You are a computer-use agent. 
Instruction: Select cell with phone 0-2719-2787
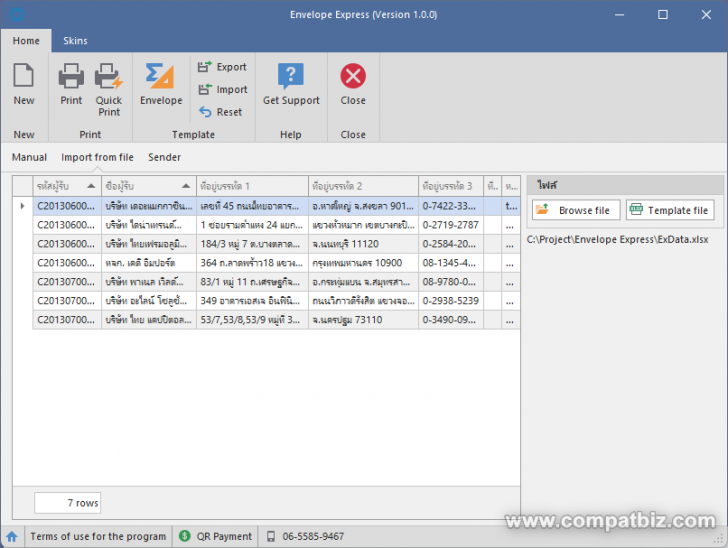pos(451,225)
